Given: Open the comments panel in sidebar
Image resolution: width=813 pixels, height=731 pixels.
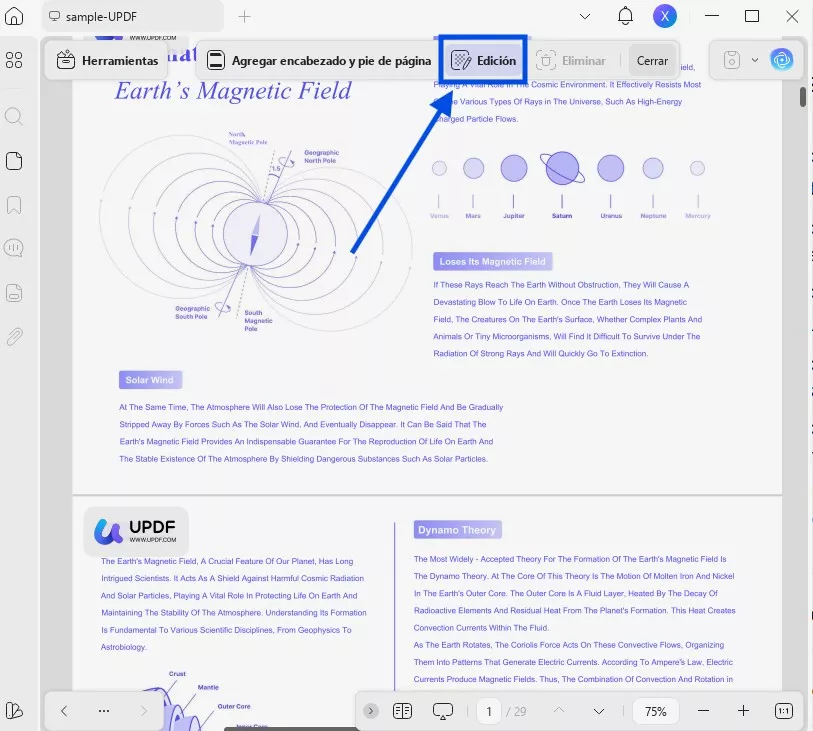Looking at the screenshot, I should [x=14, y=248].
